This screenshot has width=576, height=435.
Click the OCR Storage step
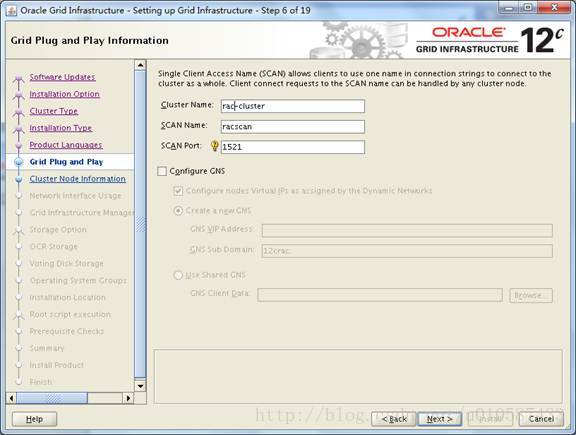(54, 247)
